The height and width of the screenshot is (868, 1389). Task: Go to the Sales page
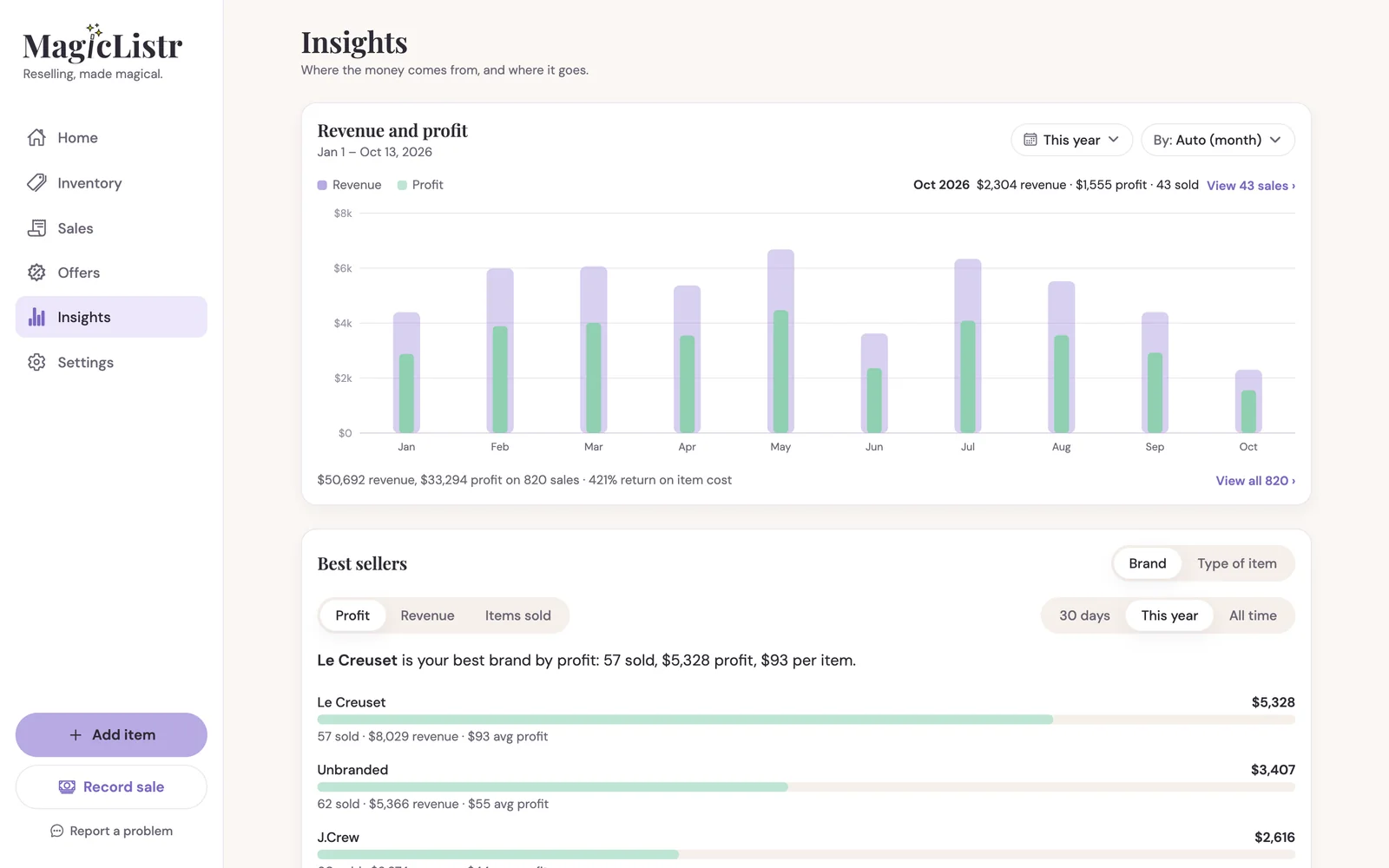coord(111,228)
